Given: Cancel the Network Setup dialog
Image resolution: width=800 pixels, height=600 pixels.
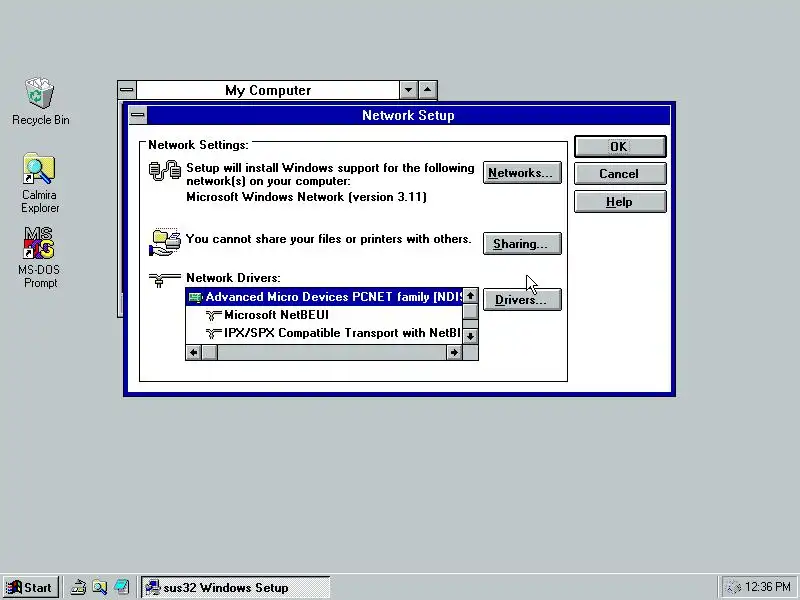Looking at the screenshot, I should tap(620, 174).
